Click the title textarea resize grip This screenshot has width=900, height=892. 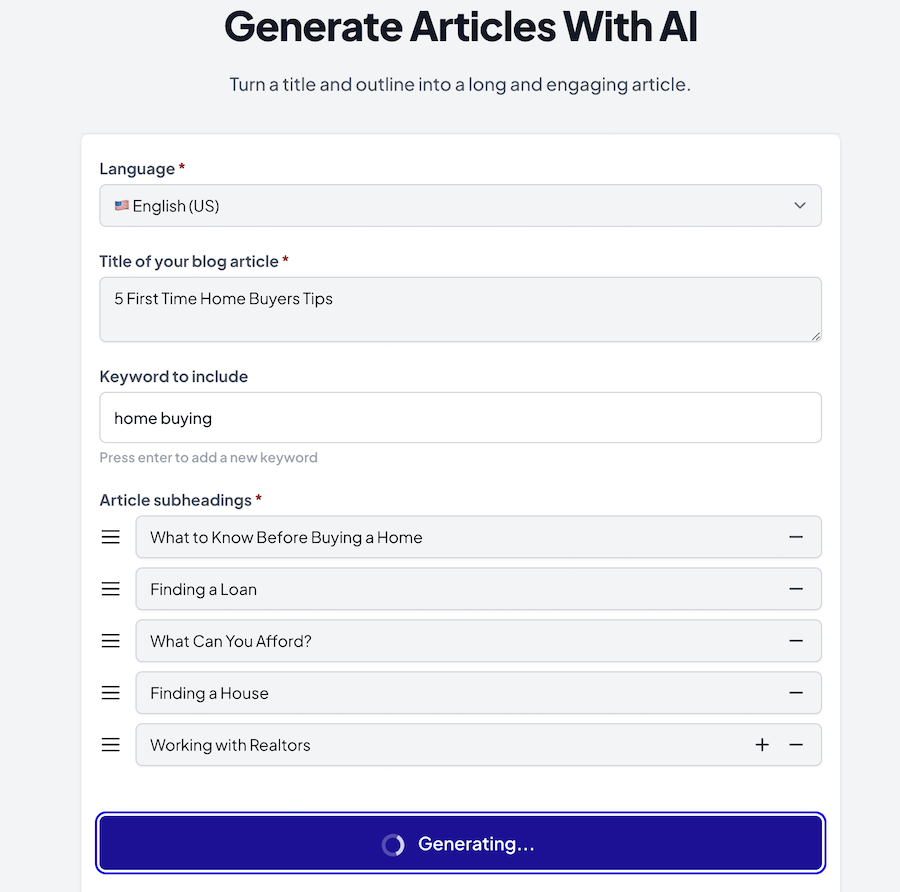[816, 336]
